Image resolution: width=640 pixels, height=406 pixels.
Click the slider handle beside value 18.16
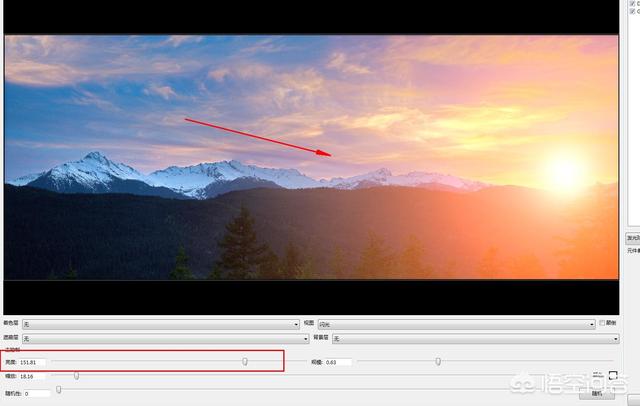(x=77, y=375)
